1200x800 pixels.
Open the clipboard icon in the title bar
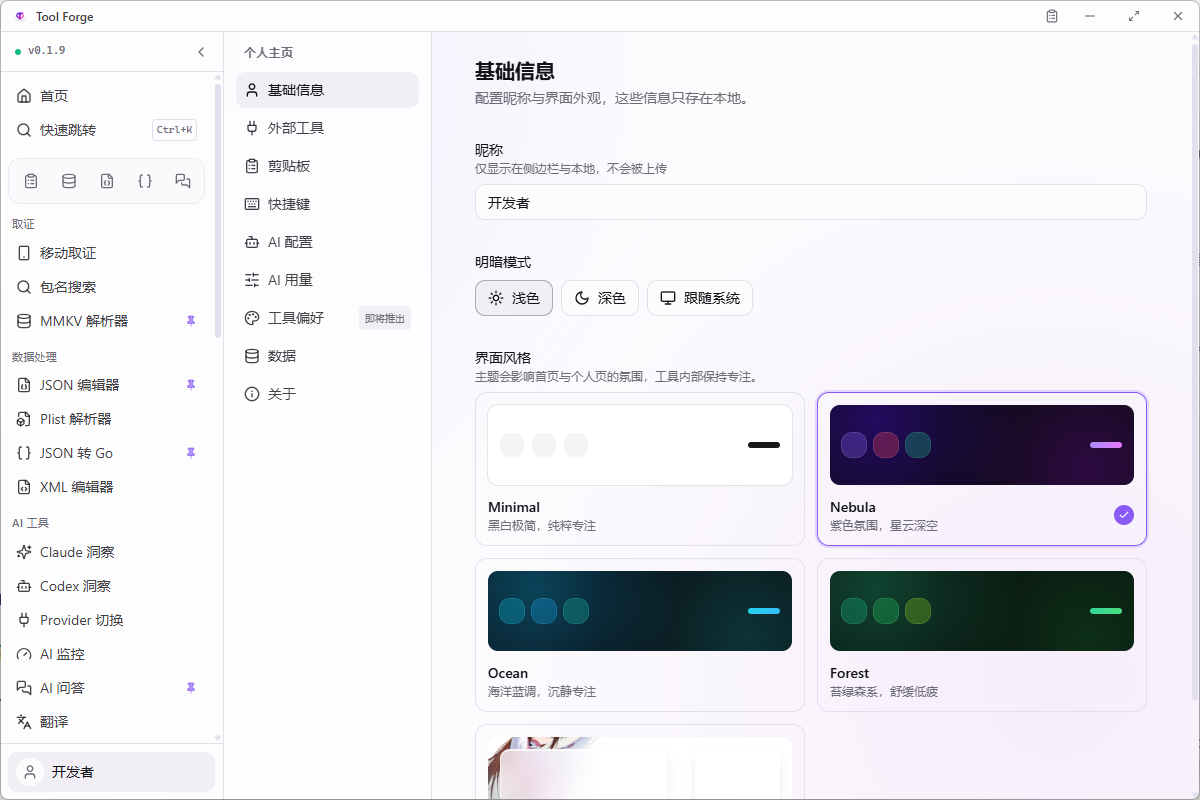point(1052,16)
